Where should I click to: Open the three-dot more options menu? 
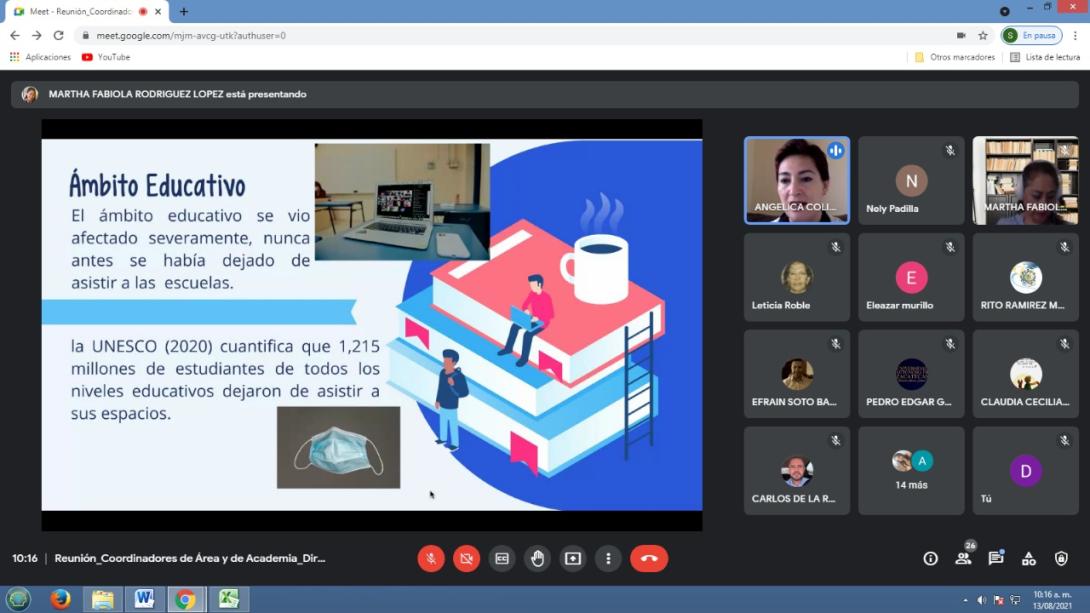click(608, 558)
